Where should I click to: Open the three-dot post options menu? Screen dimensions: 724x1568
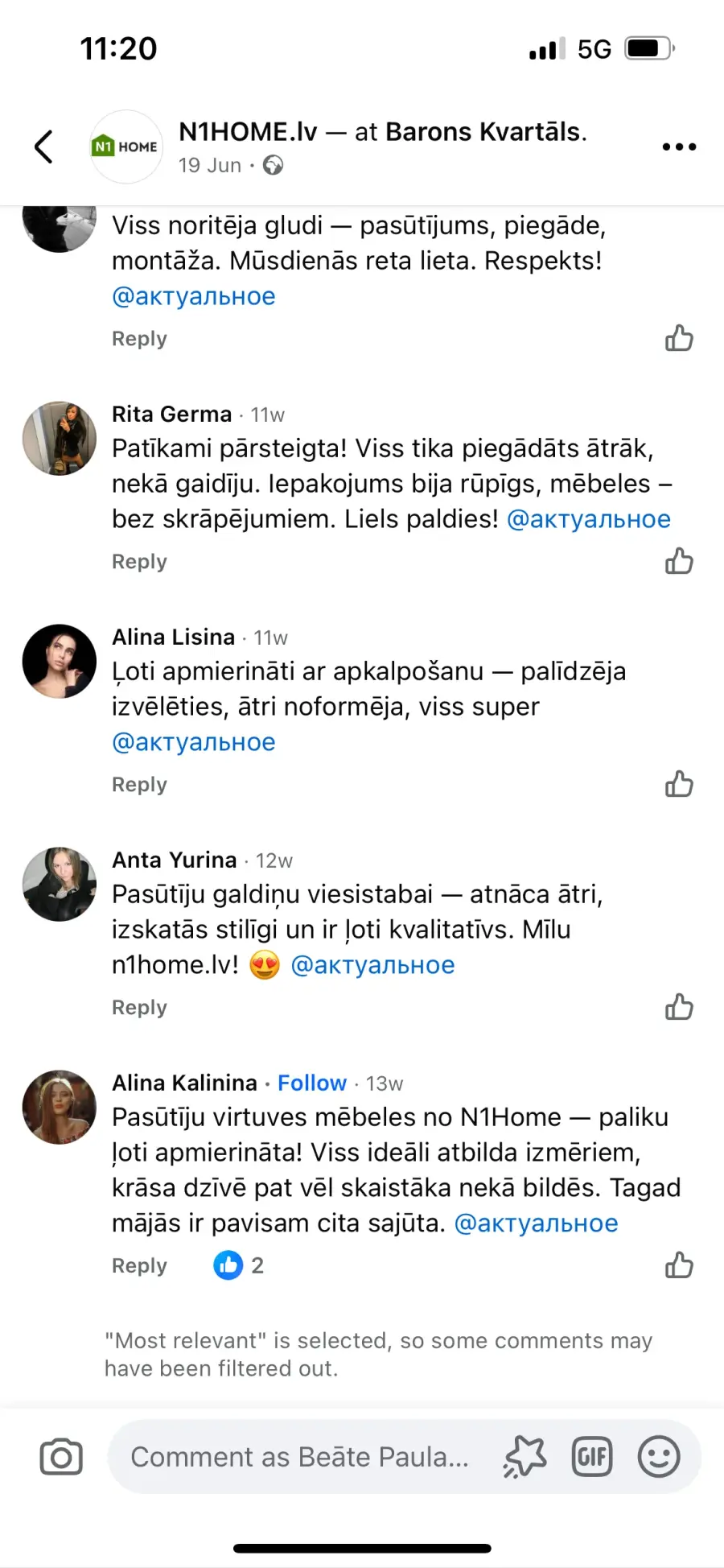point(679,146)
